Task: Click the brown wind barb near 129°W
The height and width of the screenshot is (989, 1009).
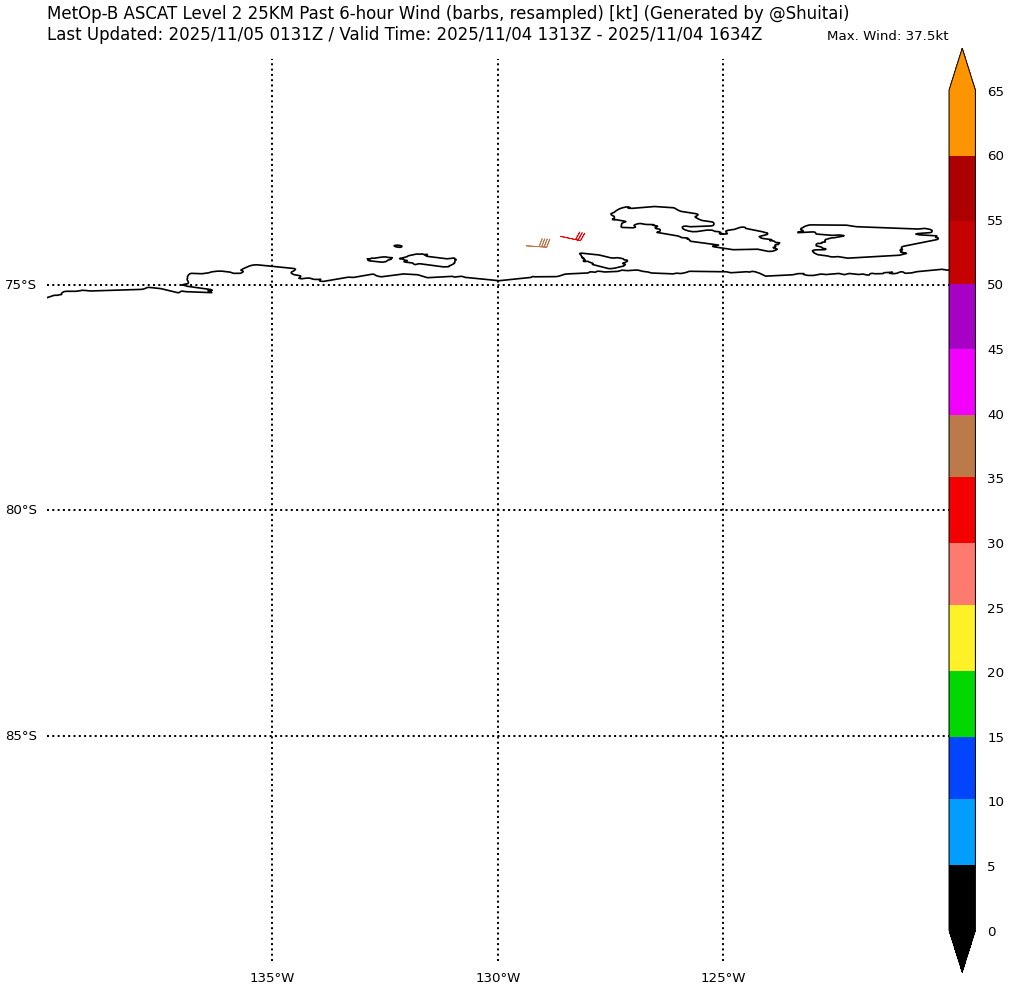Action: pos(538,245)
